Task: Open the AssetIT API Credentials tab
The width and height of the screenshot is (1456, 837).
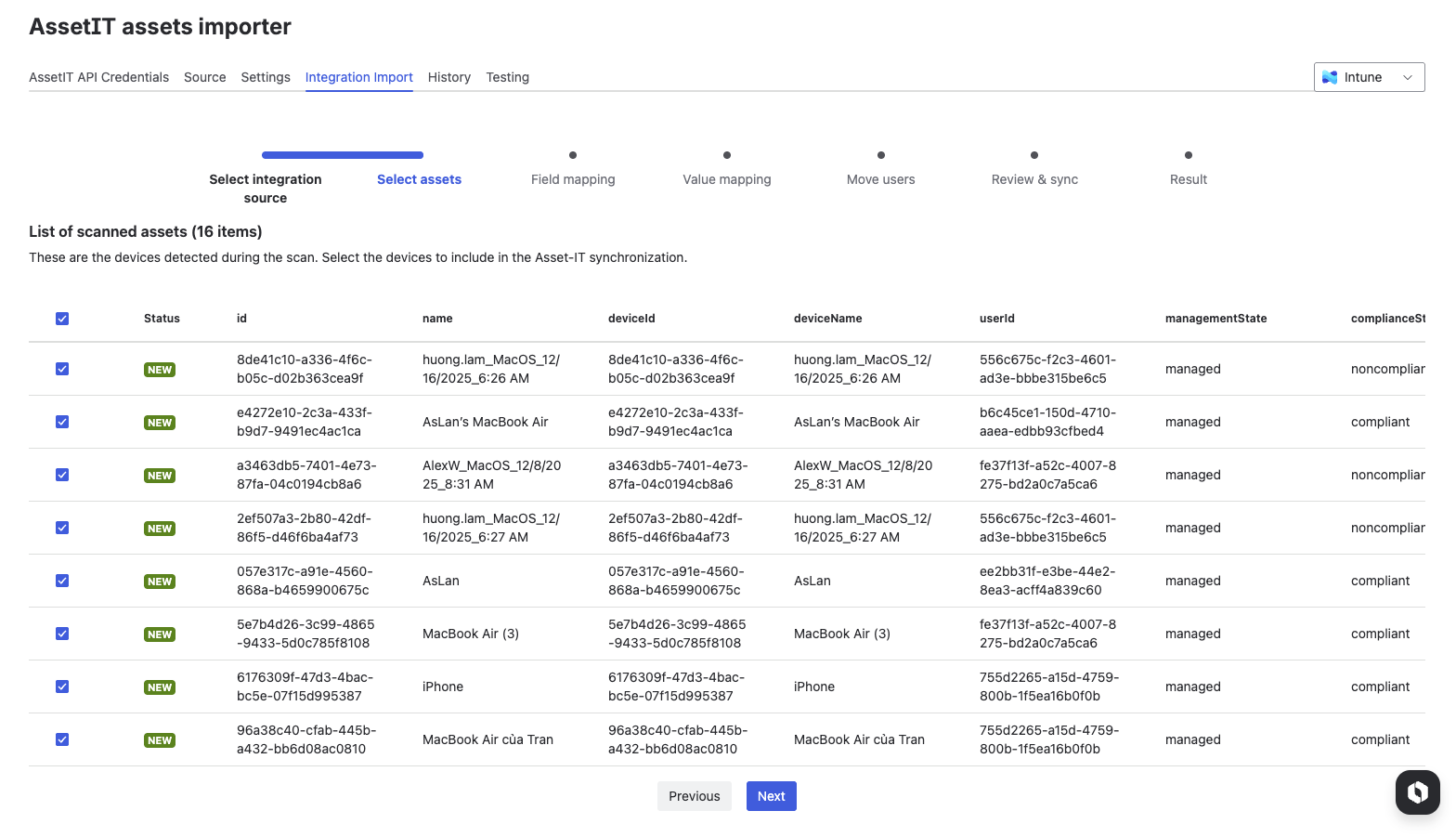Action: click(x=98, y=78)
